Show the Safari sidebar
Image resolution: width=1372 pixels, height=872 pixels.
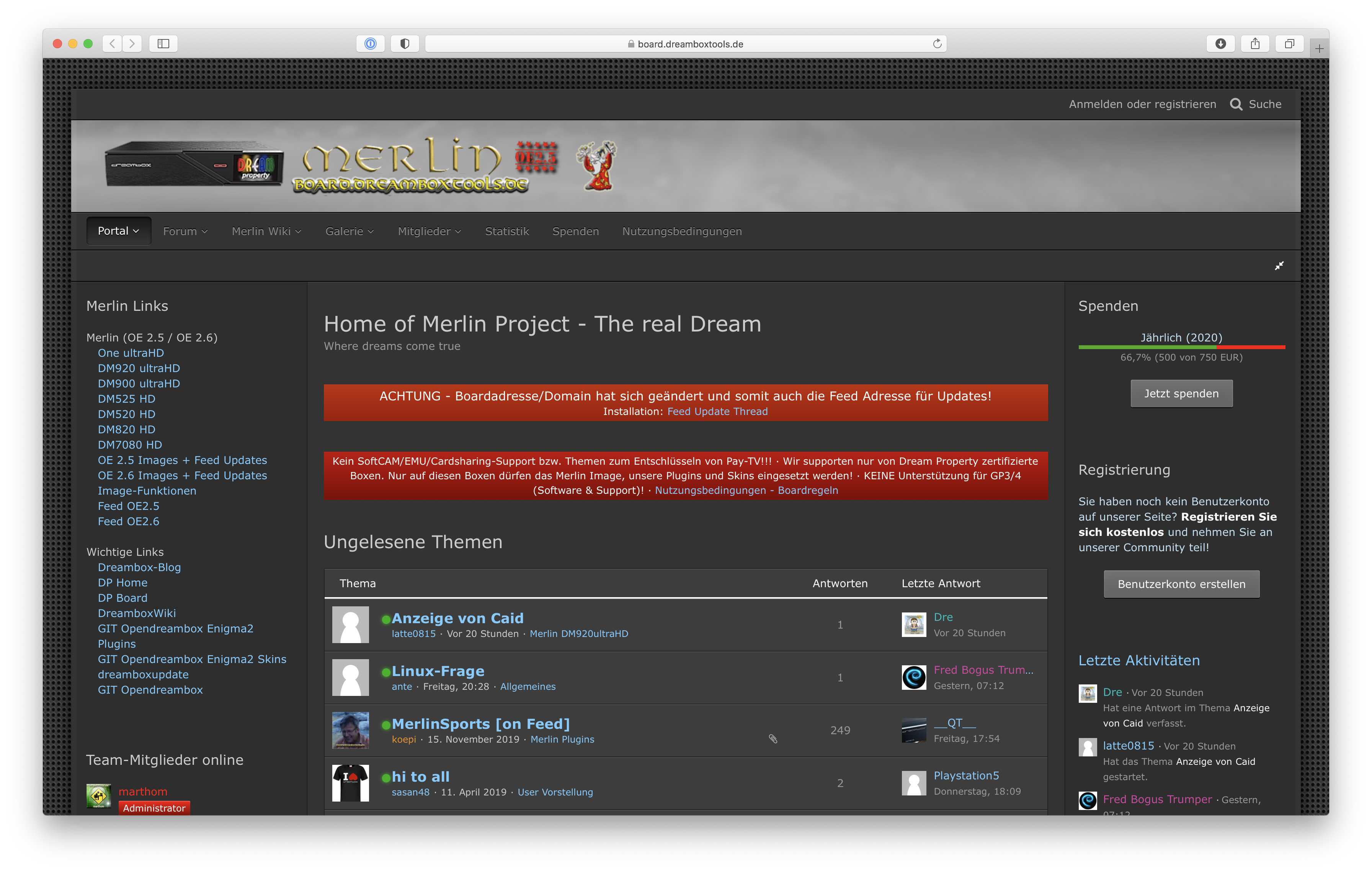pos(163,43)
